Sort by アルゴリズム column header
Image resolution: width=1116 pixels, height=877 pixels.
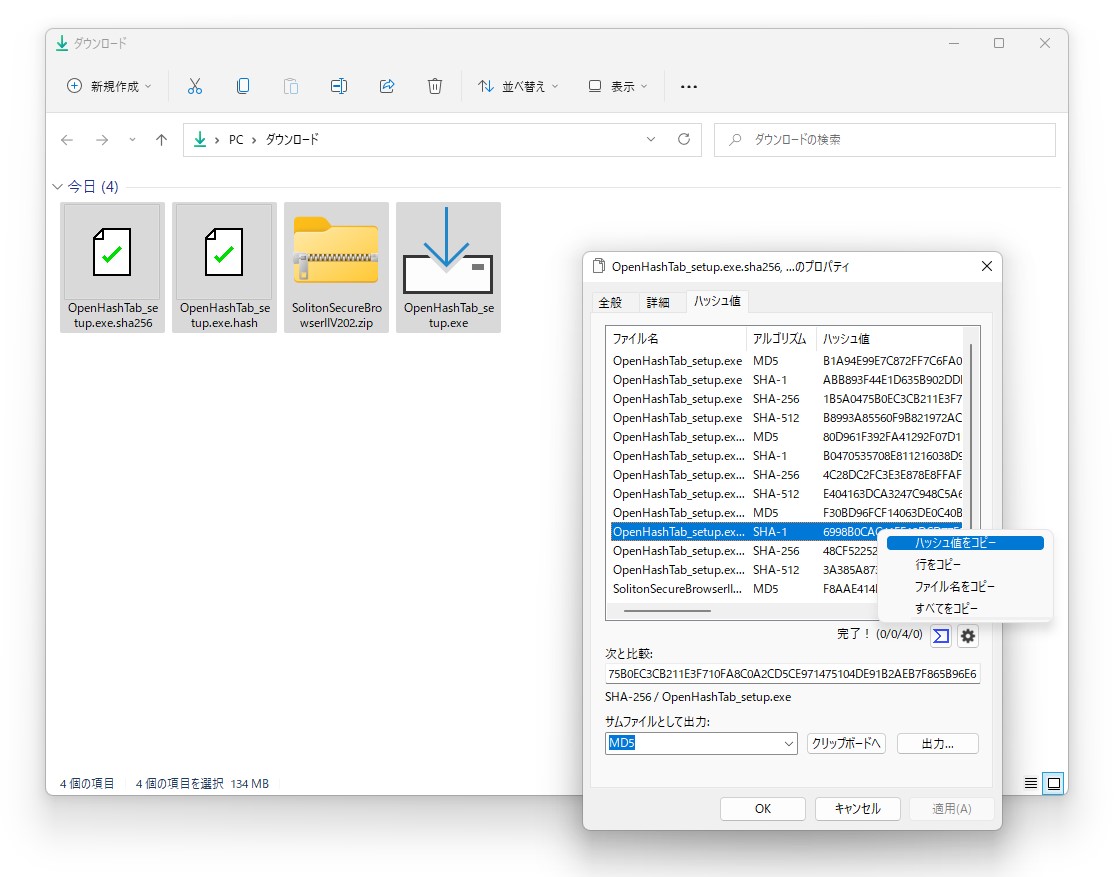780,339
